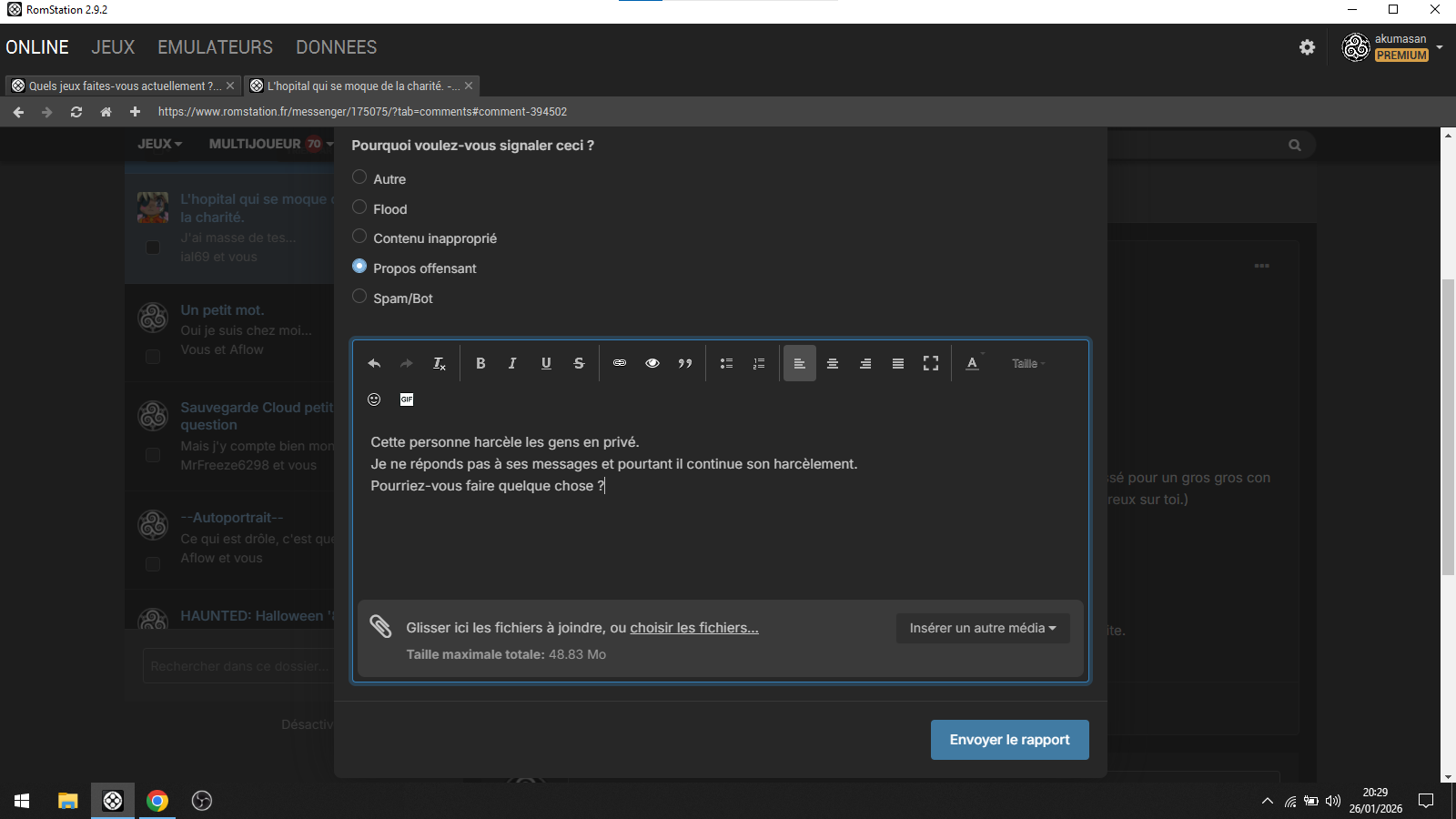Open the text color picker
The height and width of the screenshot is (819, 1456).
click(972, 363)
